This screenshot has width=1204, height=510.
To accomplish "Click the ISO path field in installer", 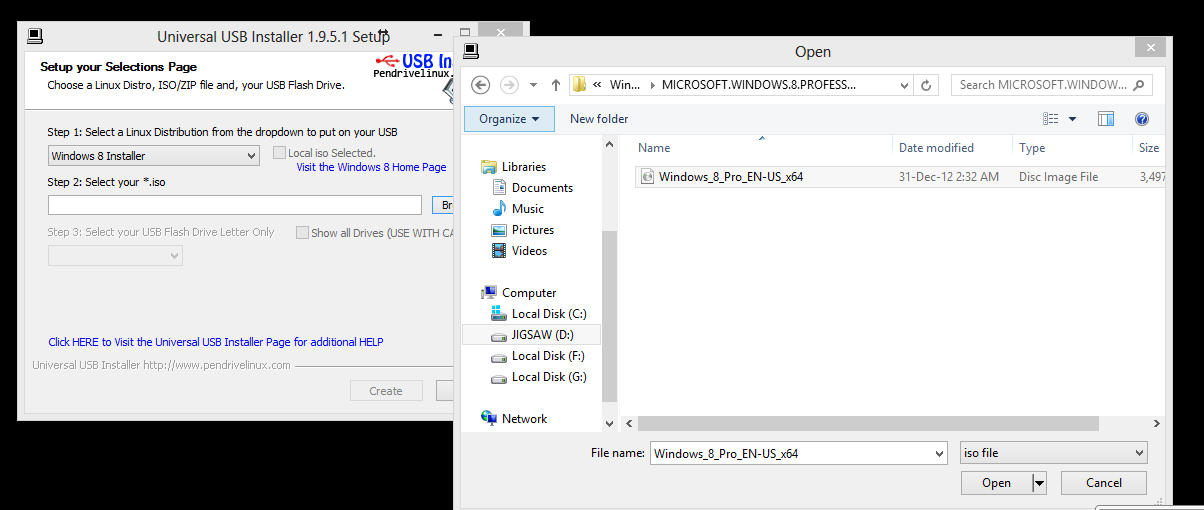I will 235,205.
